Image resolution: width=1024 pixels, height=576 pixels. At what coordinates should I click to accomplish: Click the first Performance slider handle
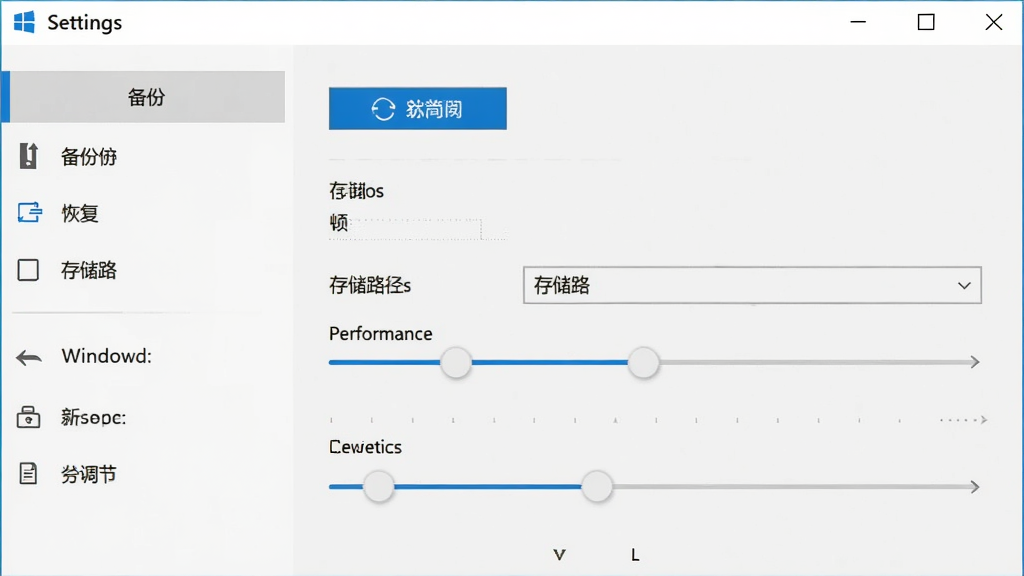(456, 362)
